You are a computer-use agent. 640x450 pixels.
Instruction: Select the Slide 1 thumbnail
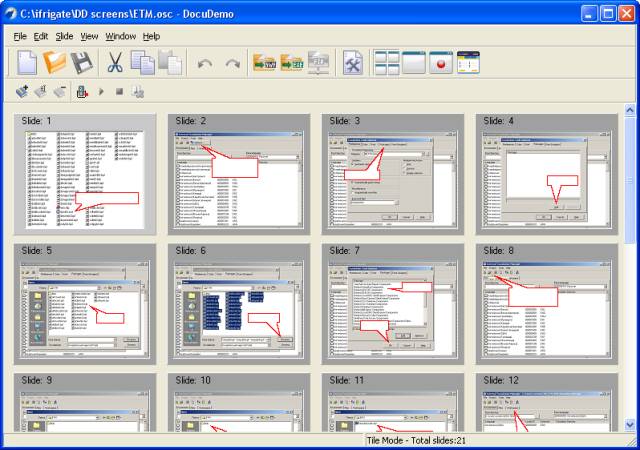pyautogui.click(x=85, y=174)
